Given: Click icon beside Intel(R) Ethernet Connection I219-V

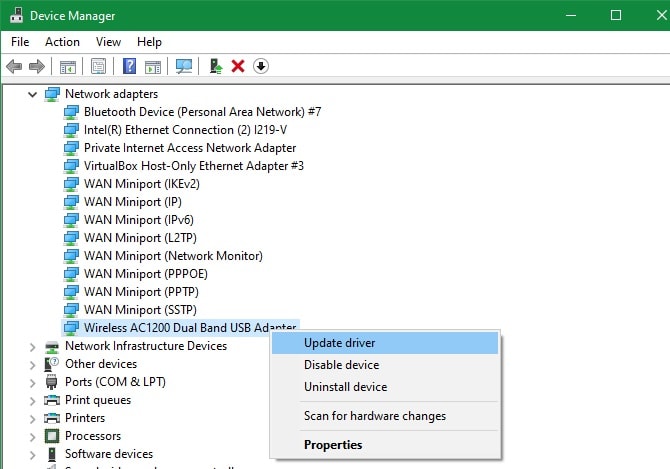Looking at the screenshot, I should (71, 130).
